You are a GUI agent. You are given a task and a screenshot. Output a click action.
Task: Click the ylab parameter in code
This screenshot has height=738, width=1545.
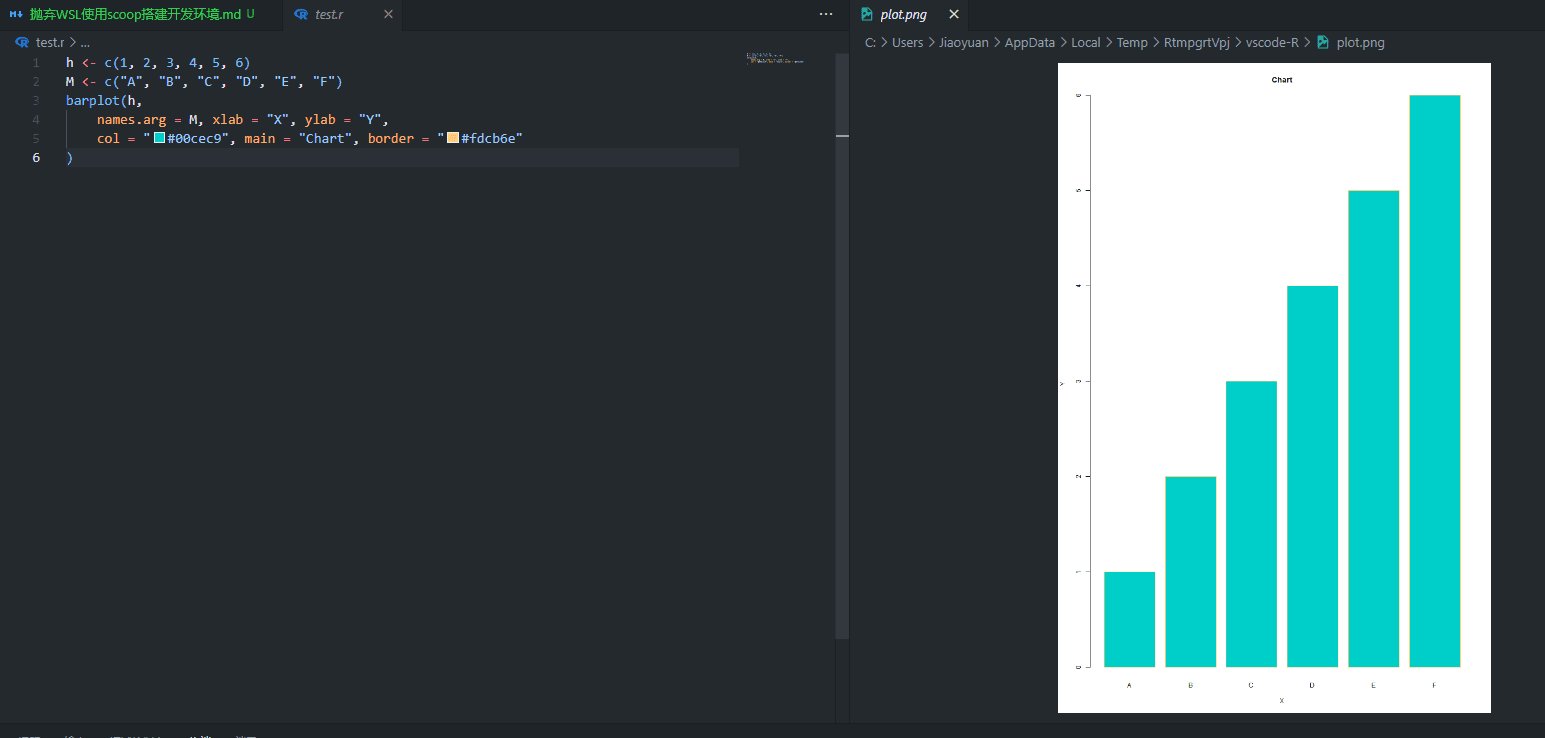point(320,119)
